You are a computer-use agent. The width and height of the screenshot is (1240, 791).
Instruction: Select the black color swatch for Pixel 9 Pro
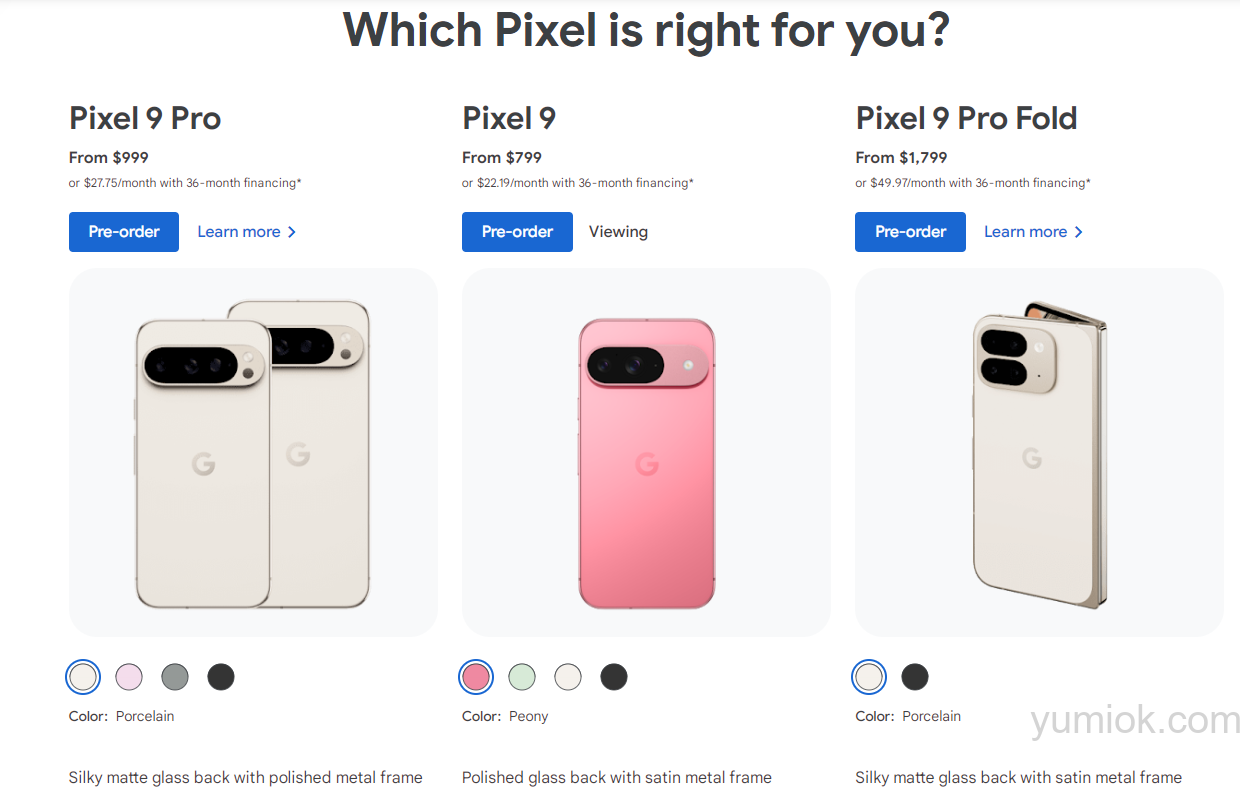pos(221,676)
